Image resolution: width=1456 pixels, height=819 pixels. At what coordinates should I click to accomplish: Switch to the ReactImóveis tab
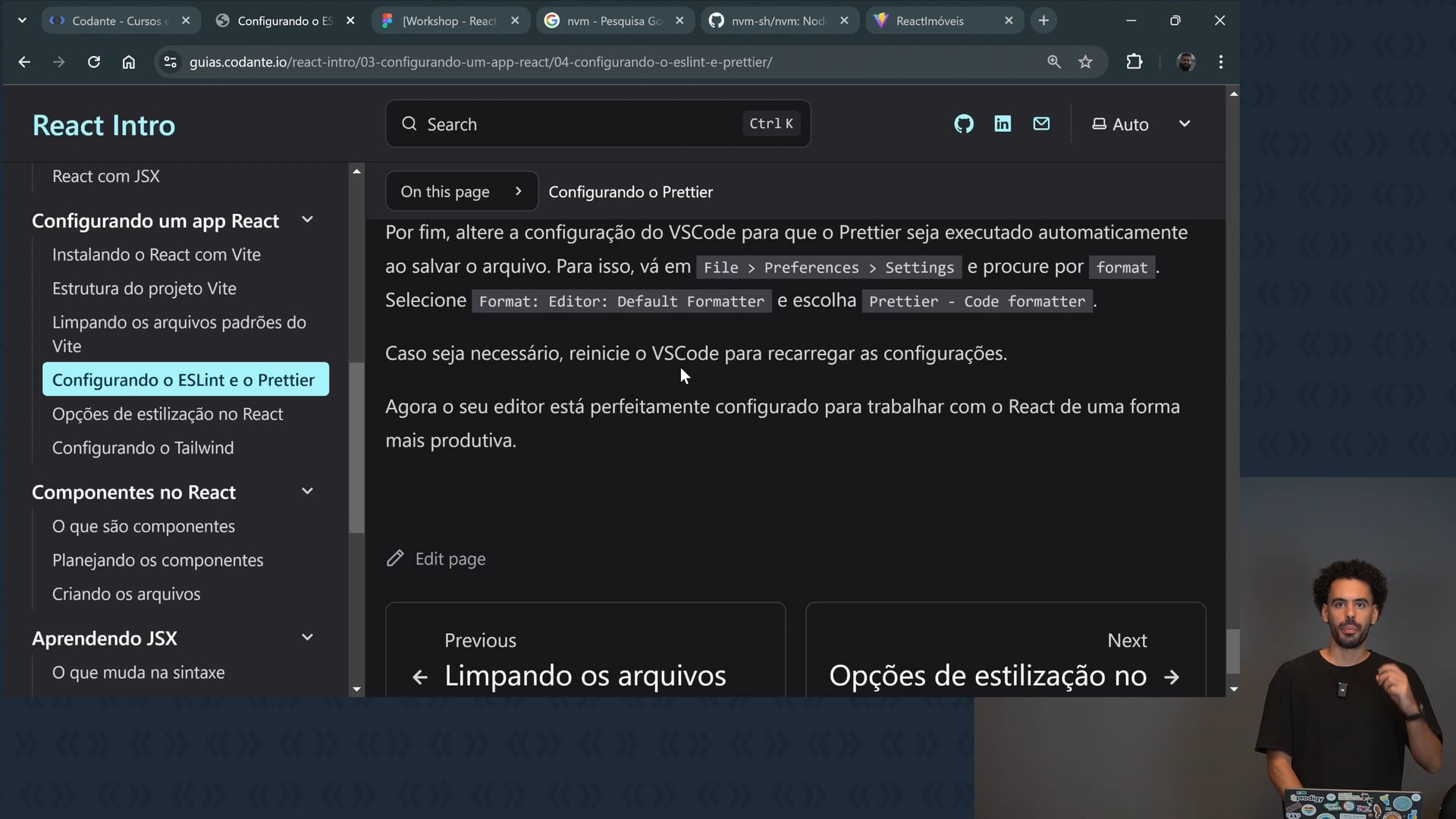943,20
